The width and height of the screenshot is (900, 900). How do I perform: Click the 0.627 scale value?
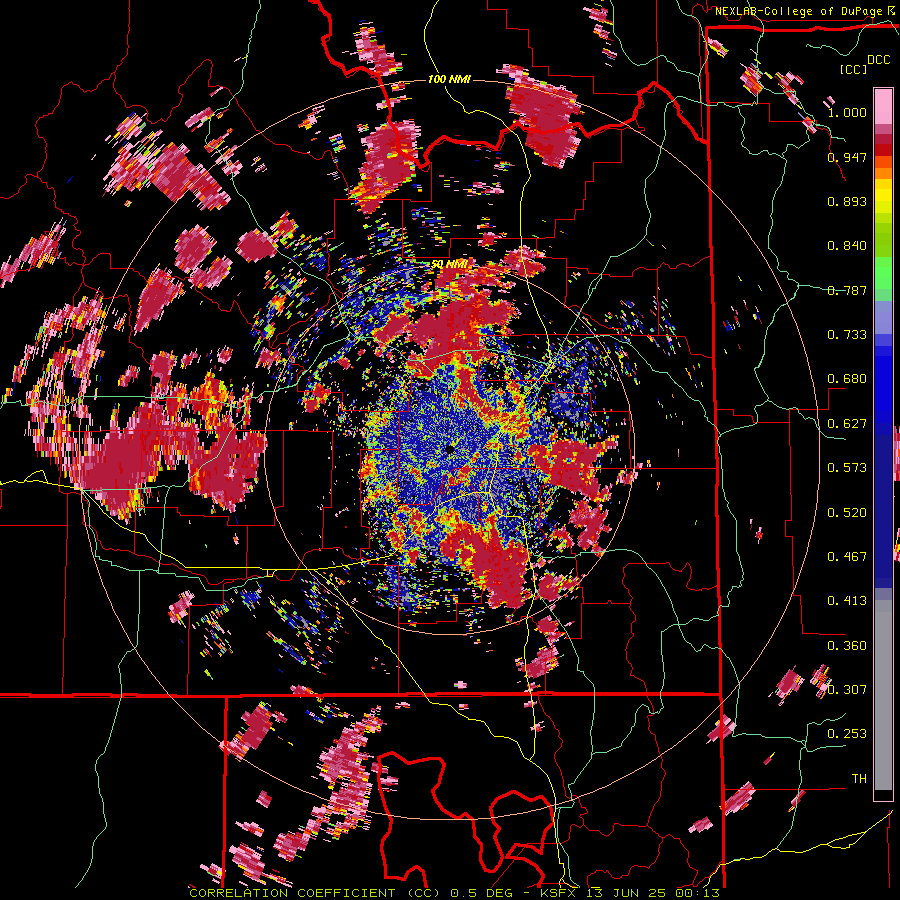click(x=847, y=424)
